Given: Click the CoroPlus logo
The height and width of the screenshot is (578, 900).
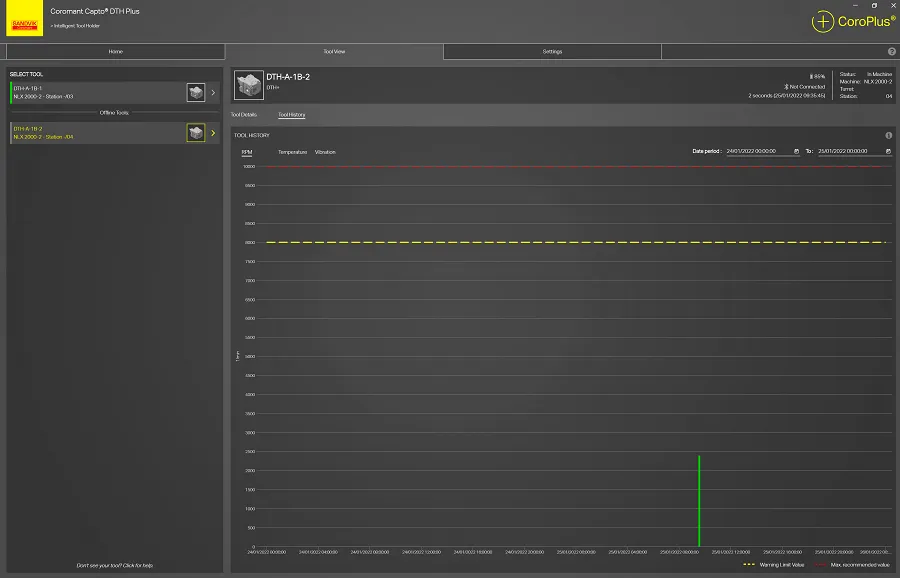Looking at the screenshot, I should [853, 21].
